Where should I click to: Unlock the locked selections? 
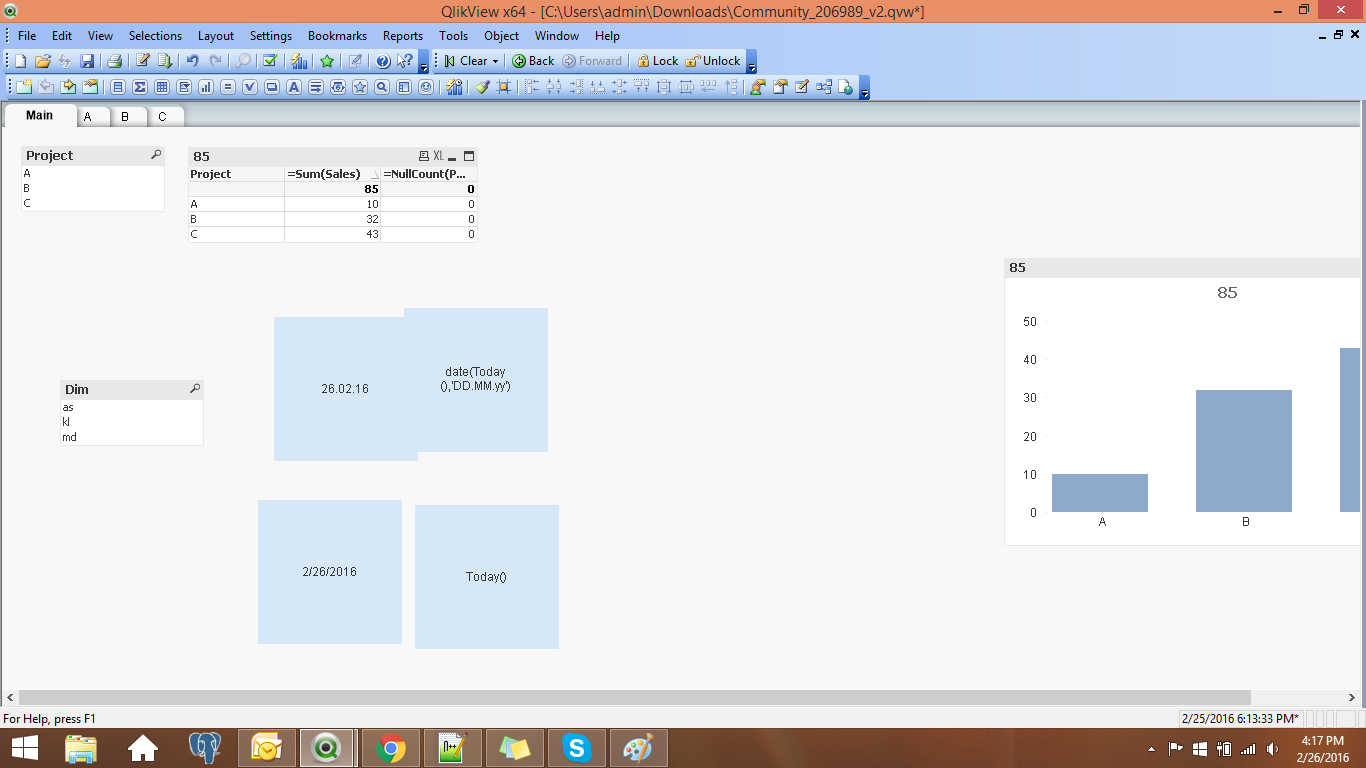(713, 61)
